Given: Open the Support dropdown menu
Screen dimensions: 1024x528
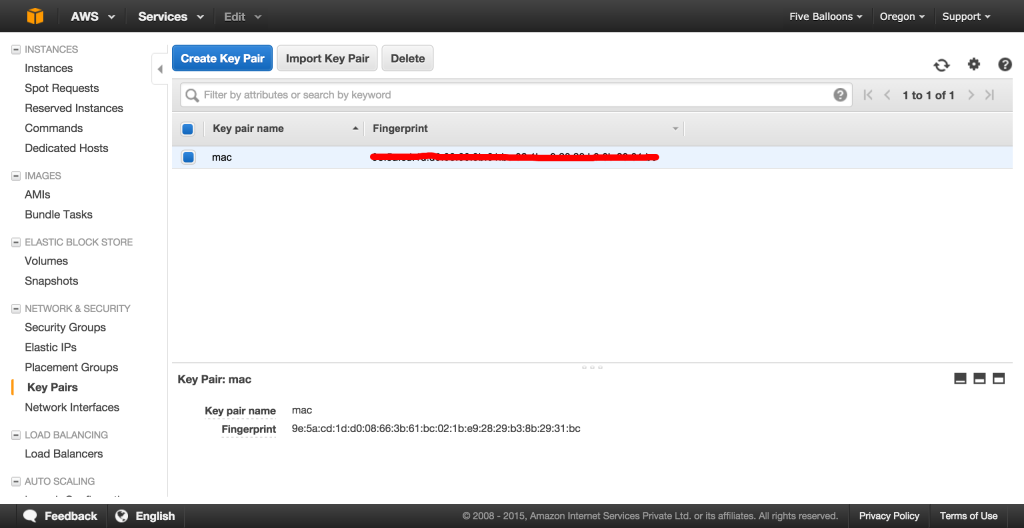Looking at the screenshot, I should pos(966,16).
